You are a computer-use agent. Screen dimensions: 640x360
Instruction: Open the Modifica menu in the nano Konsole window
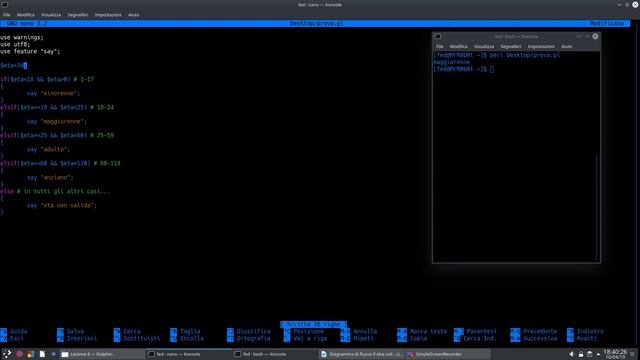click(x=26, y=15)
